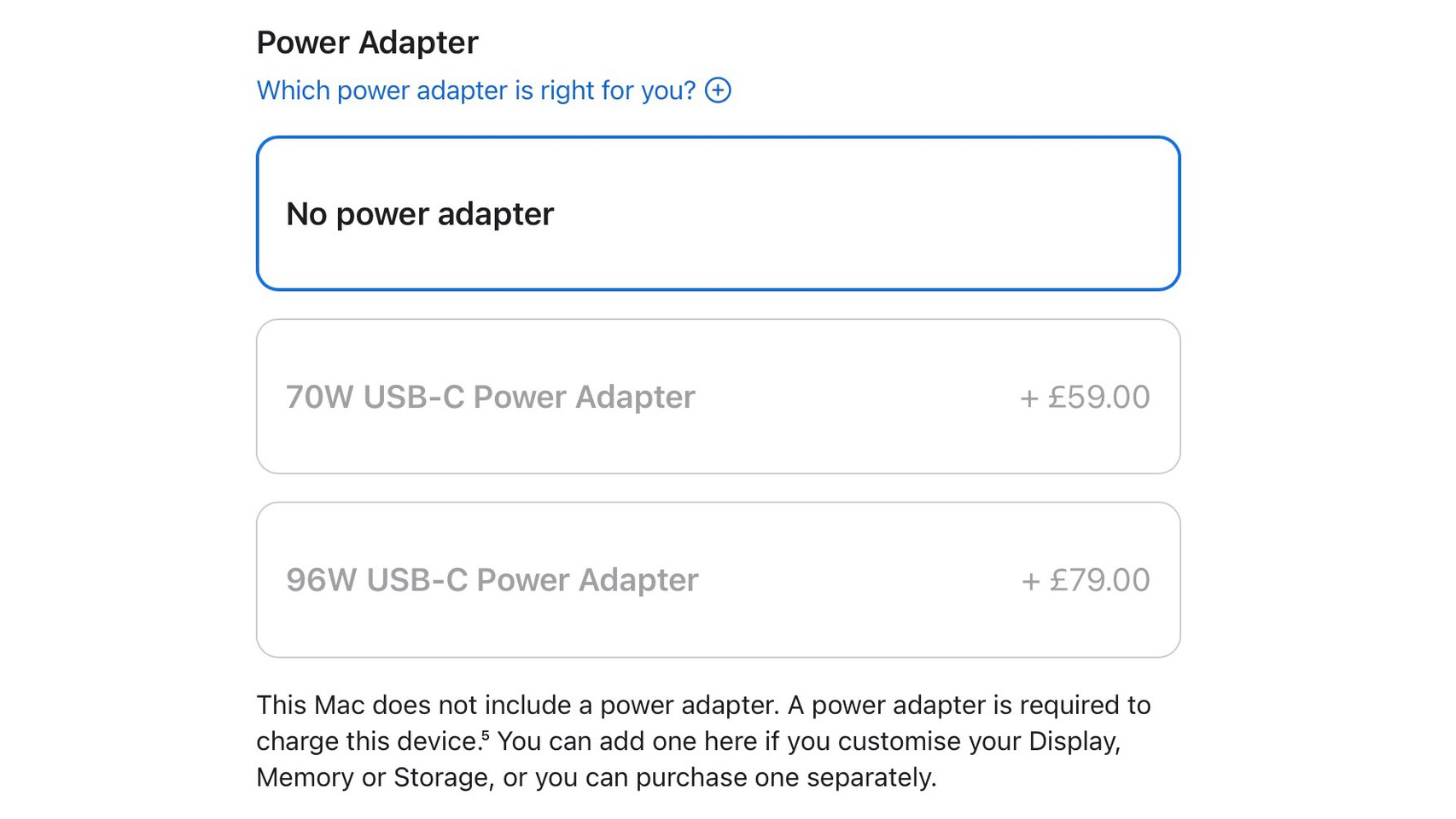Viewport: 1456px width, 819px height.
Task: Click the charging requirement footnote text
Action: coord(704,741)
